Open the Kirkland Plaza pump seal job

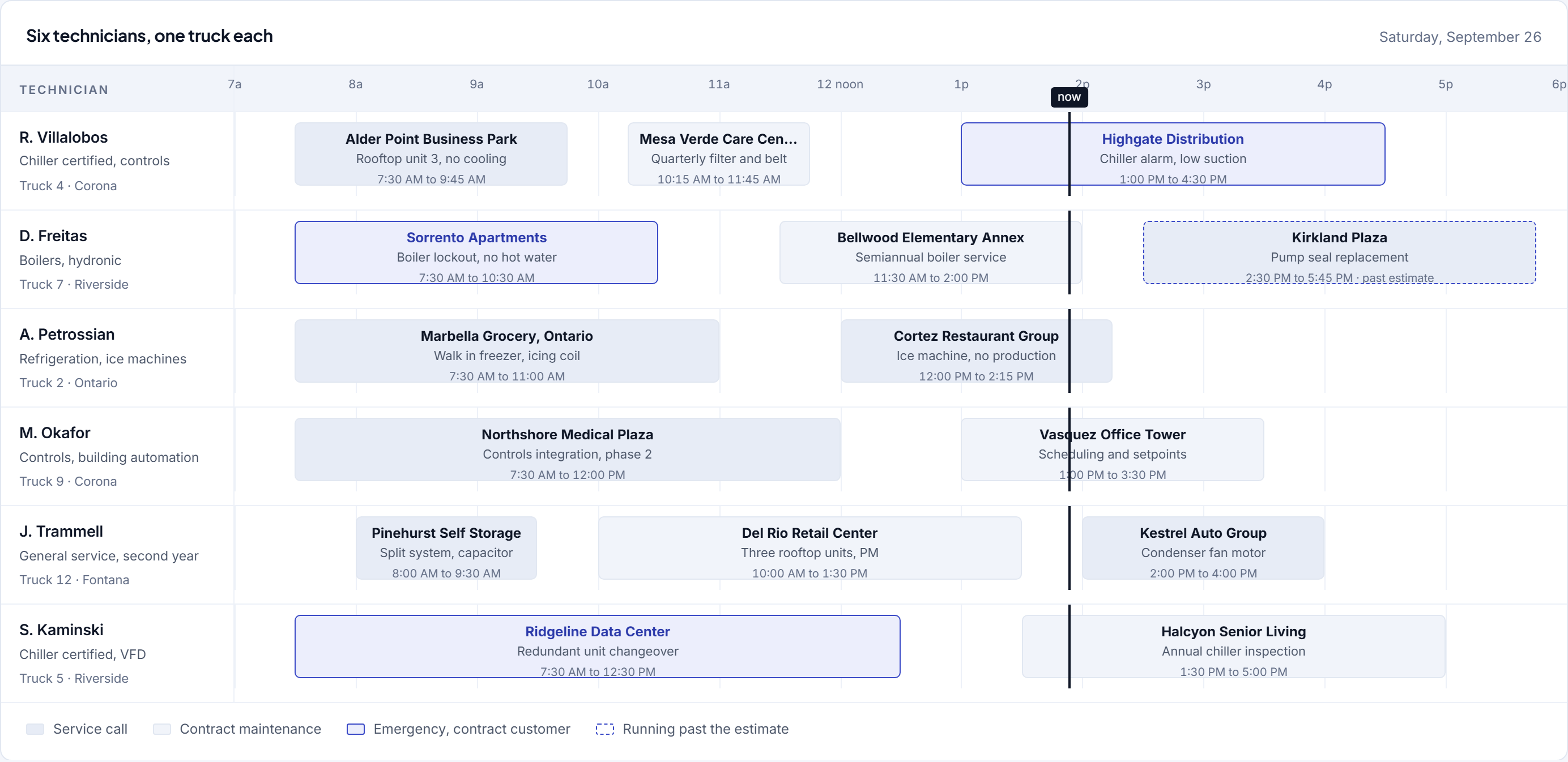click(1339, 252)
